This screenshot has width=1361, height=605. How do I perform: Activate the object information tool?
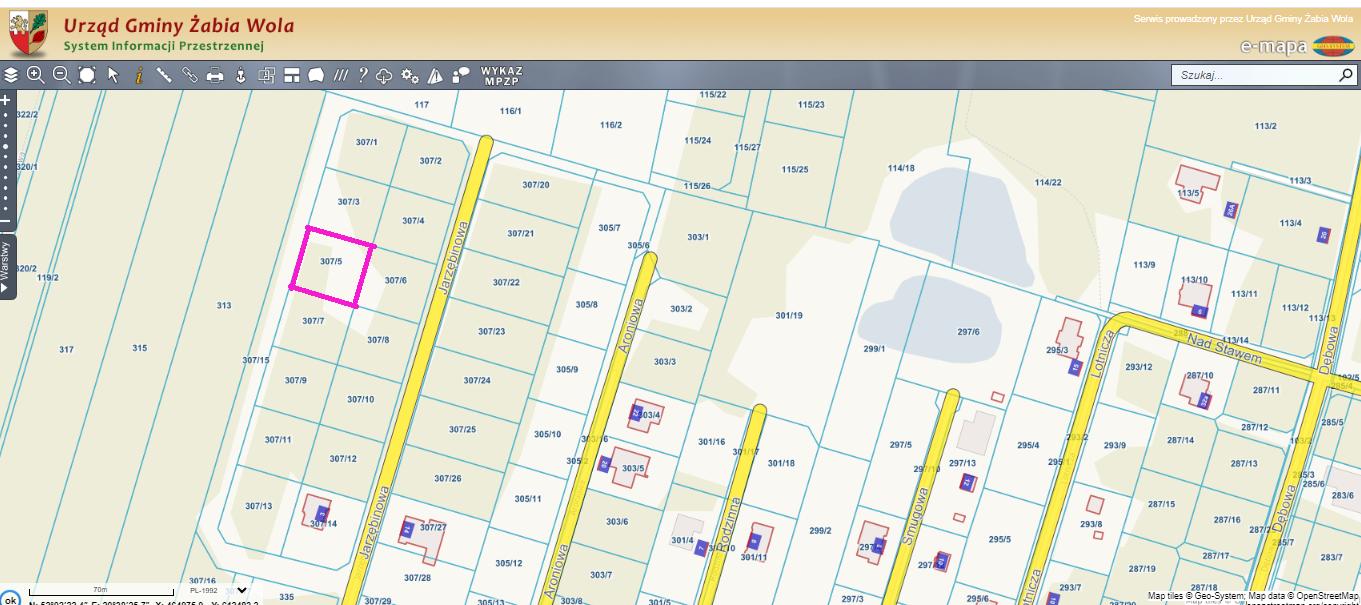(x=139, y=75)
